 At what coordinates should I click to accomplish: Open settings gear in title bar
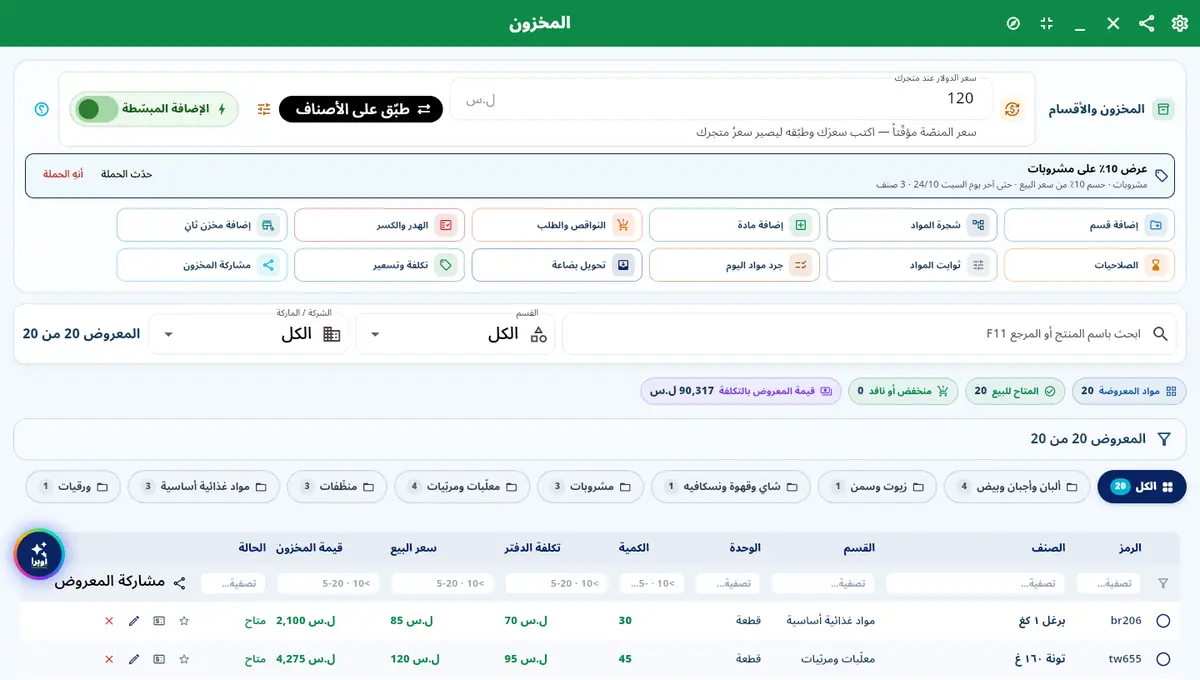tap(1180, 23)
